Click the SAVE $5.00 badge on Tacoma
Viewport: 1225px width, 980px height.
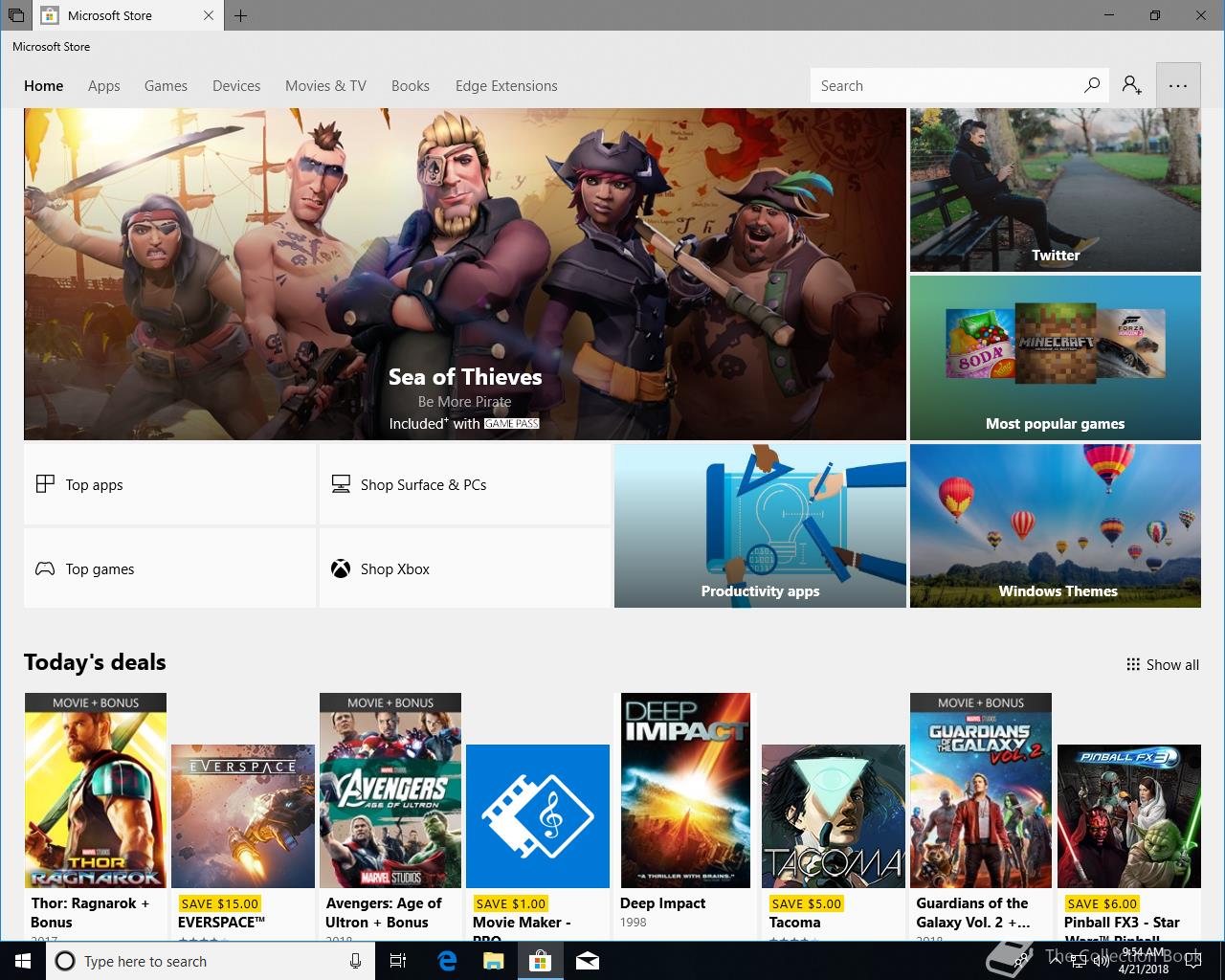click(x=806, y=902)
